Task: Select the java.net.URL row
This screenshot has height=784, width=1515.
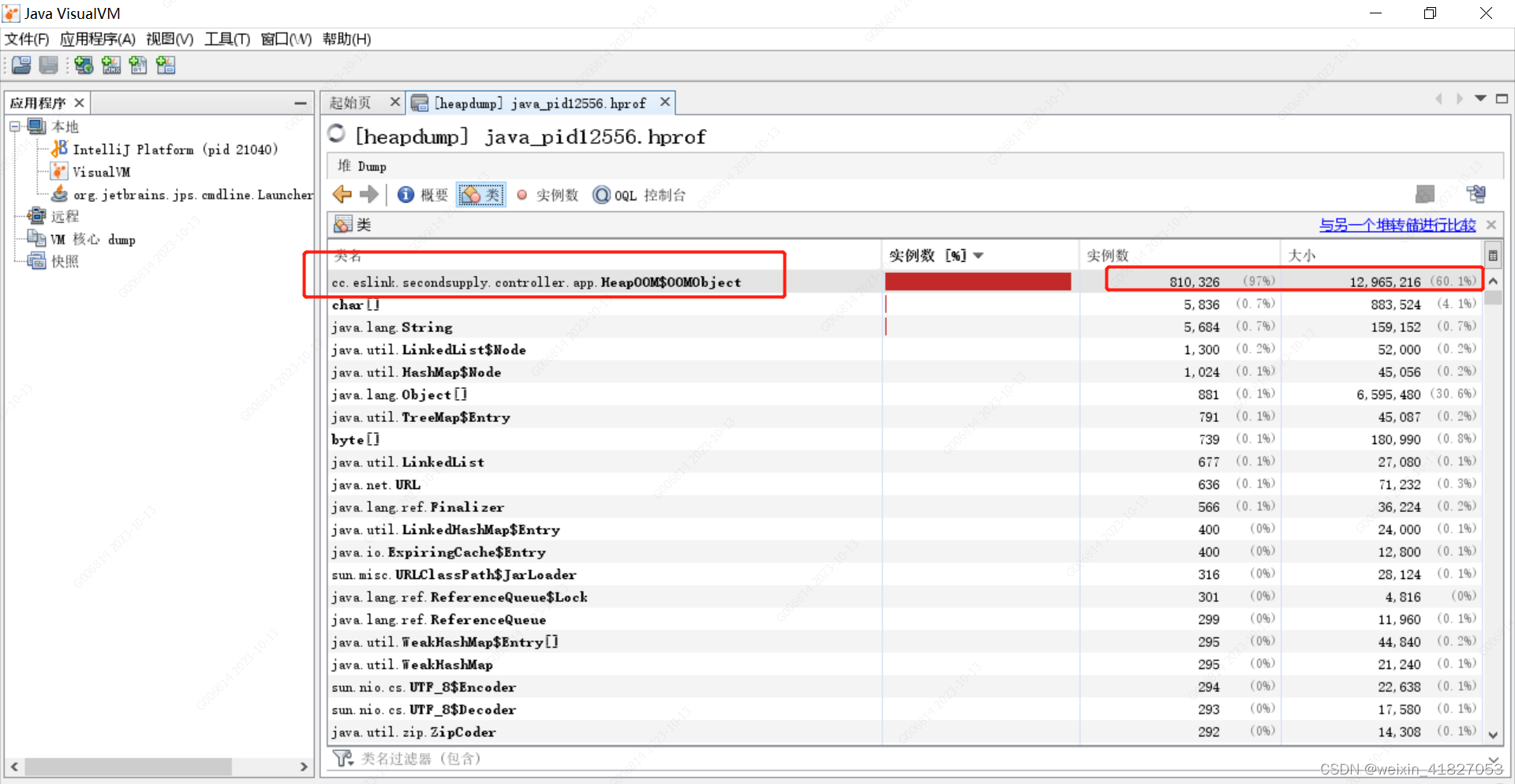Action: click(906, 484)
